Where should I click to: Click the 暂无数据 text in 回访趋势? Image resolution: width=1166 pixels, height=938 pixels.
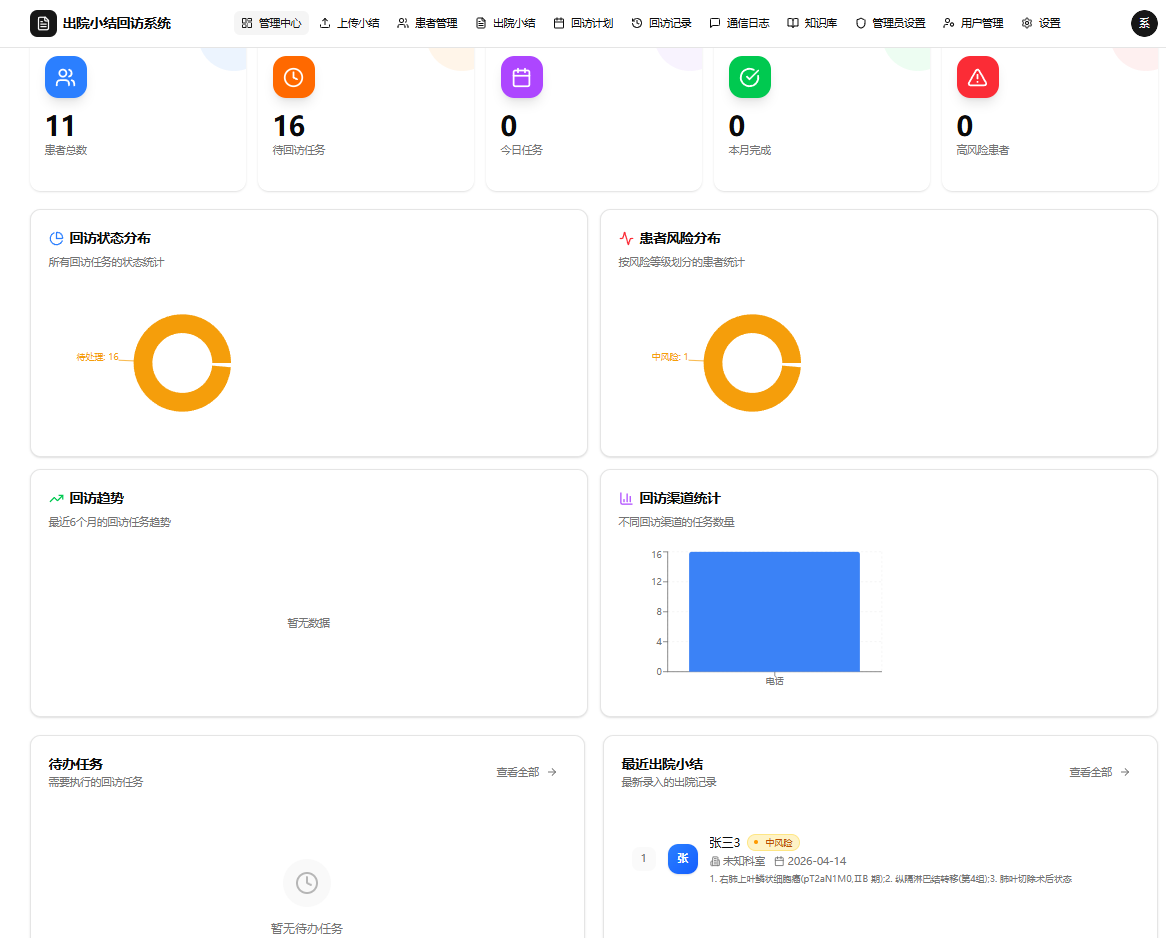[x=309, y=623]
